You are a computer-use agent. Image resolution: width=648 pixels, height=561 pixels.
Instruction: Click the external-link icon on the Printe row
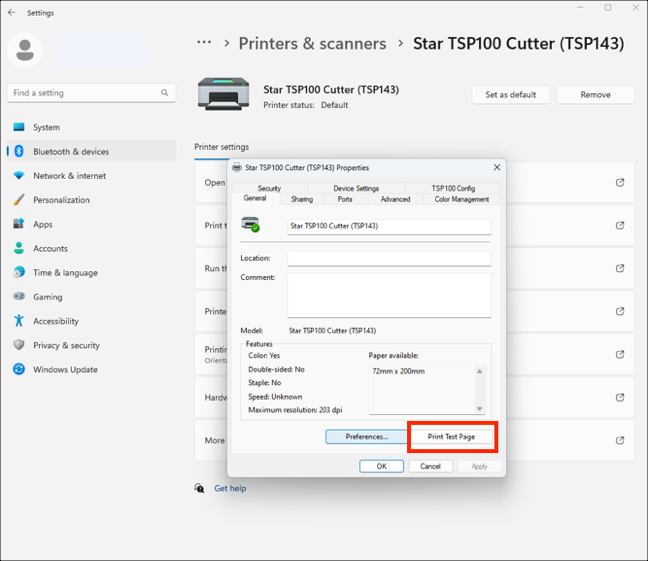click(x=619, y=311)
